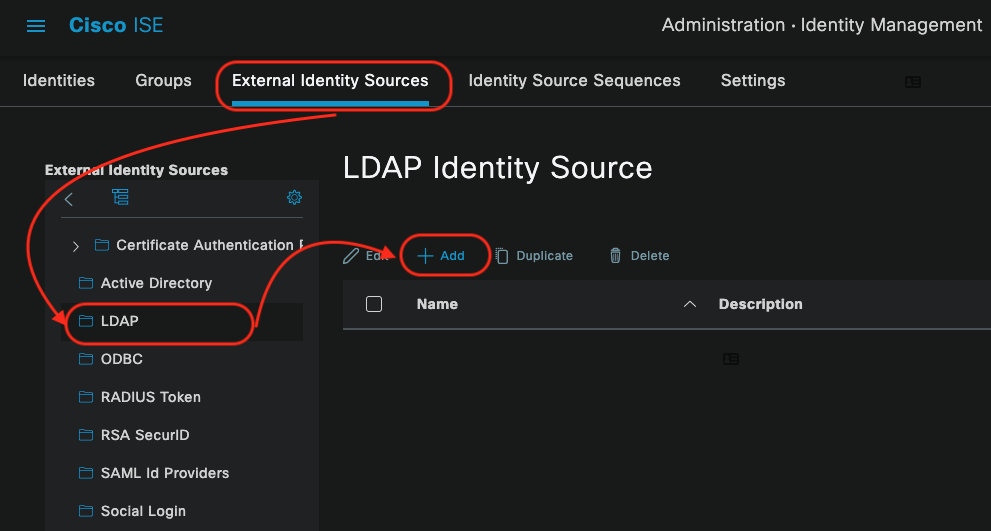Screen dimensions: 991x531
Task: Click the Description column header
Action: point(760,304)
